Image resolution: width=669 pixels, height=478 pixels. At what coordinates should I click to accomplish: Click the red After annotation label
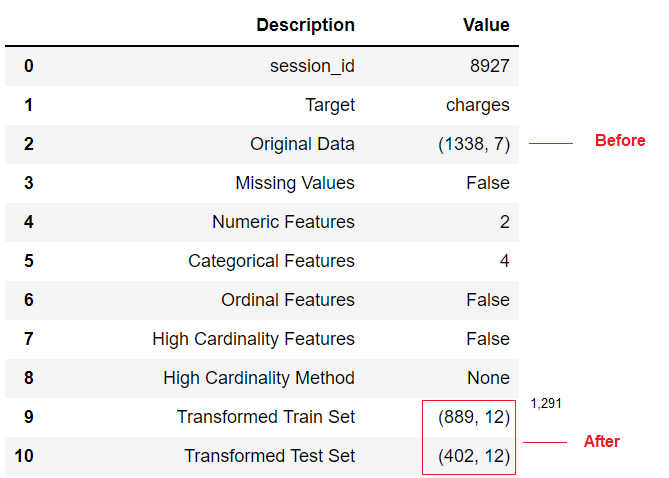(x=602, y=441)
